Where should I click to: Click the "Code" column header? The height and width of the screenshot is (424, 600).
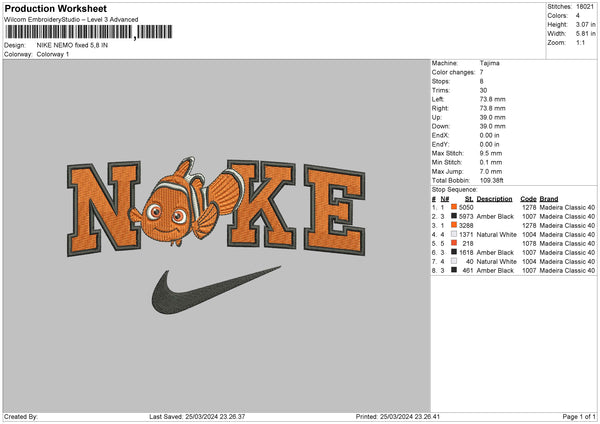[x=528, y=199]
